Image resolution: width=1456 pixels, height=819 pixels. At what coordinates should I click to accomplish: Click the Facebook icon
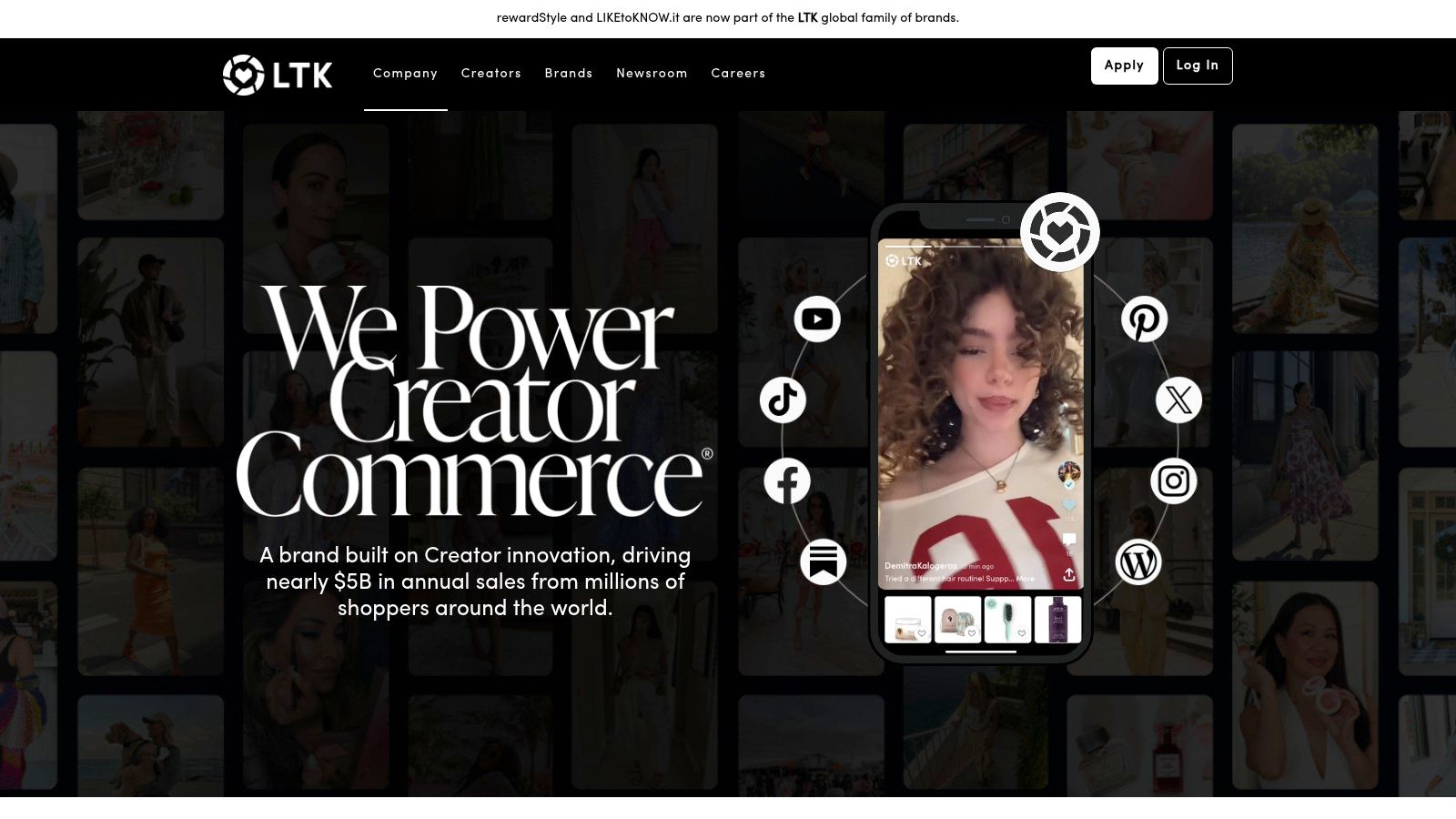click(787, 480)
